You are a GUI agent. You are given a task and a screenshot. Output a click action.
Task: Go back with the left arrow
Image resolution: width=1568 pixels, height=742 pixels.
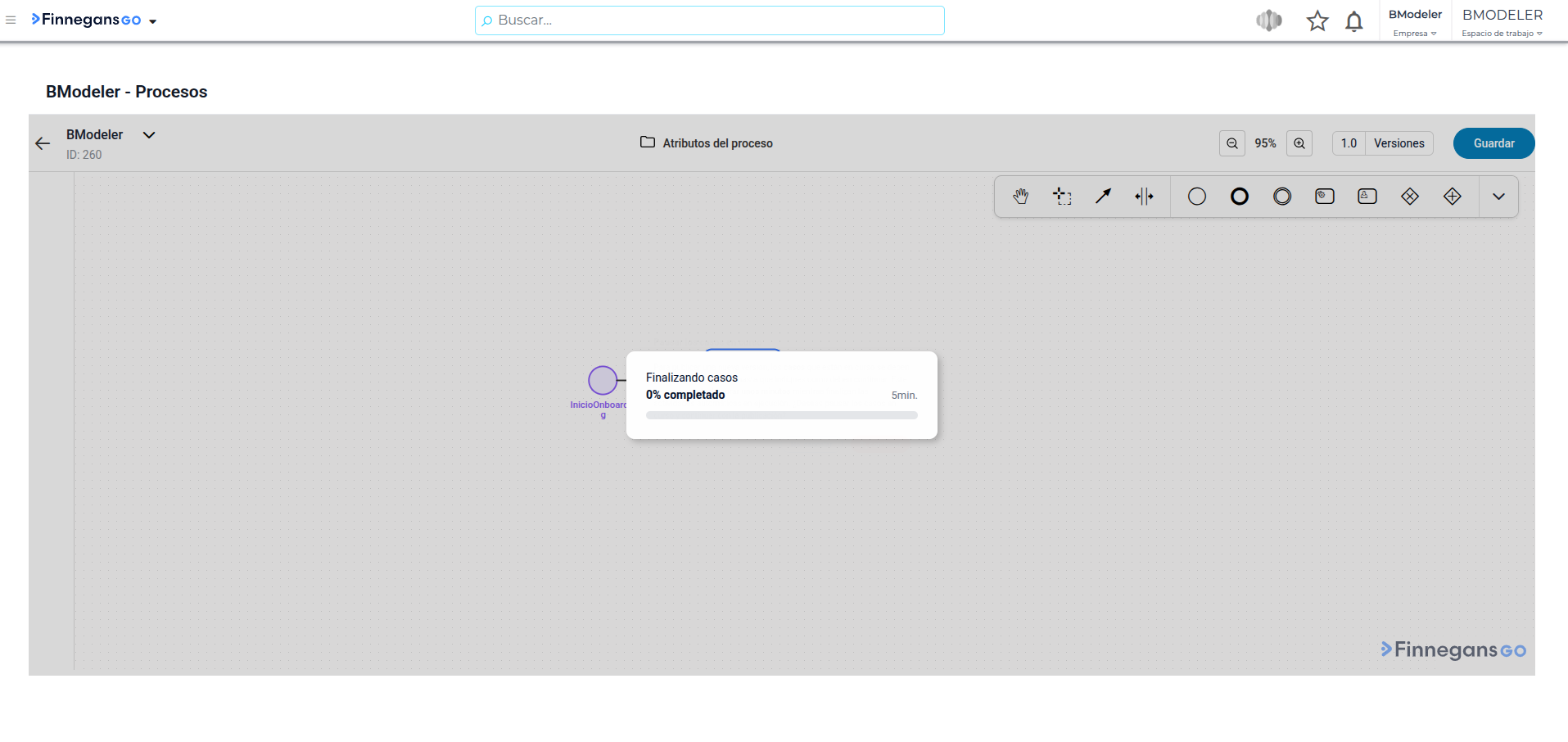pos(43,143)
